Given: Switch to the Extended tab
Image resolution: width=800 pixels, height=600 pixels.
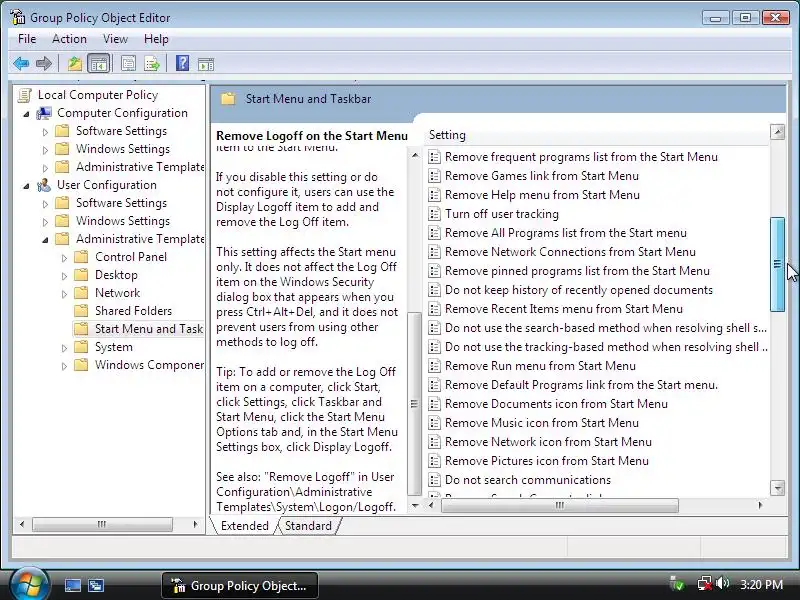Looking at the screenshot, I should click(x=244, y=526).
